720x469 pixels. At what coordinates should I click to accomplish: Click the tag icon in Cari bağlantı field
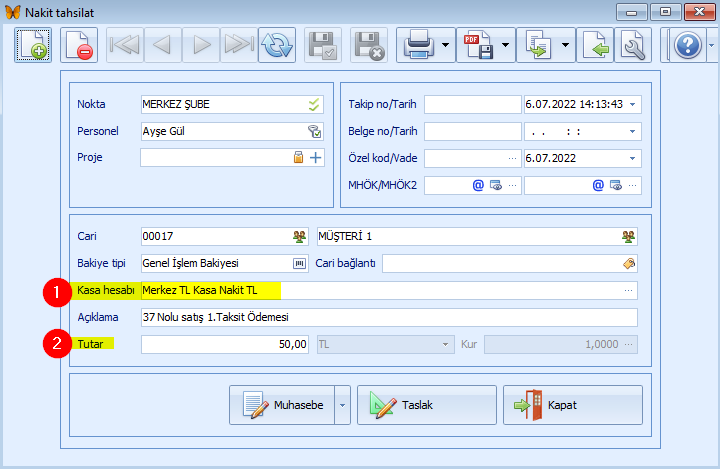pyautogui.click(x=629, y=263)
